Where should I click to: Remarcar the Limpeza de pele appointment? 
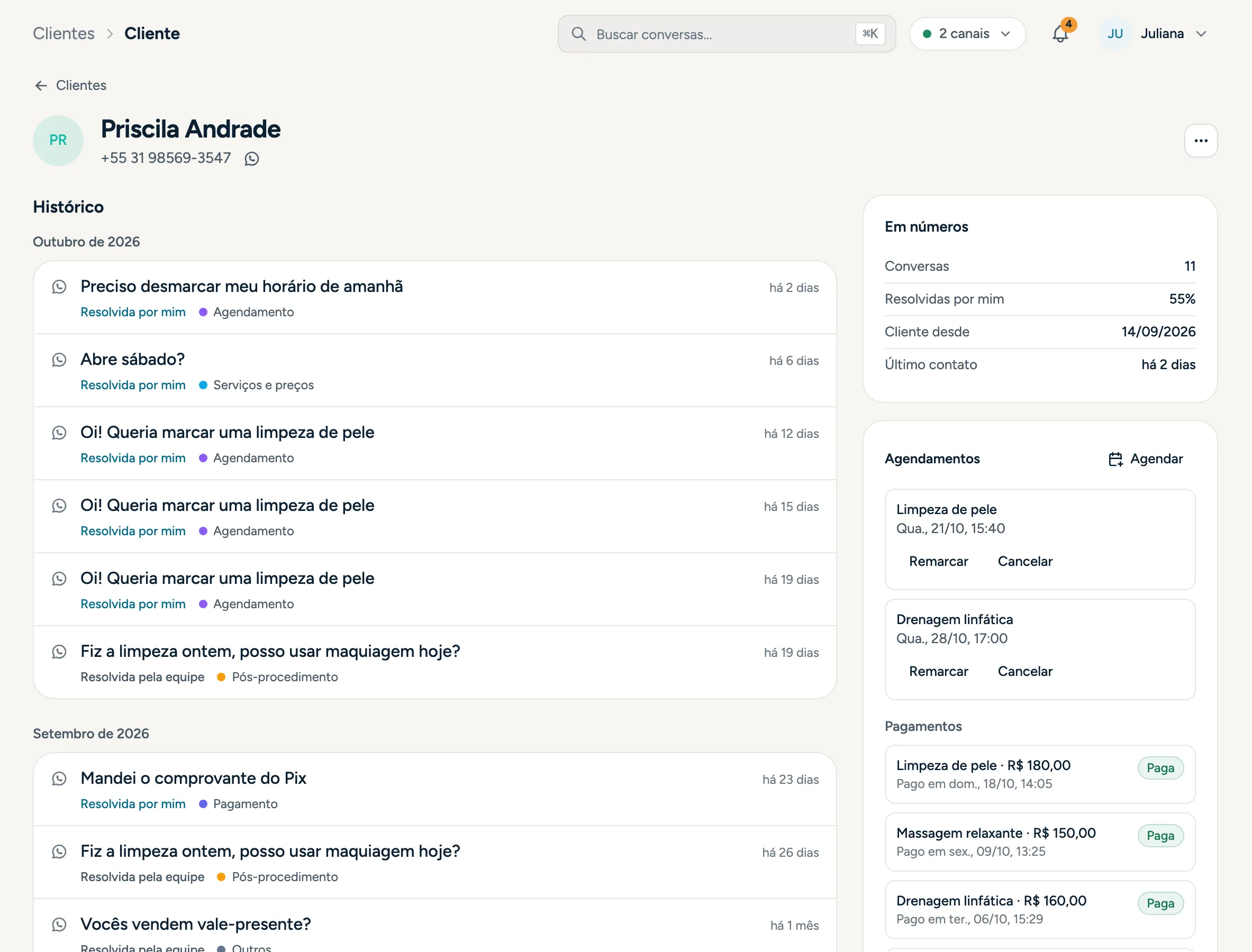(938, 562)
